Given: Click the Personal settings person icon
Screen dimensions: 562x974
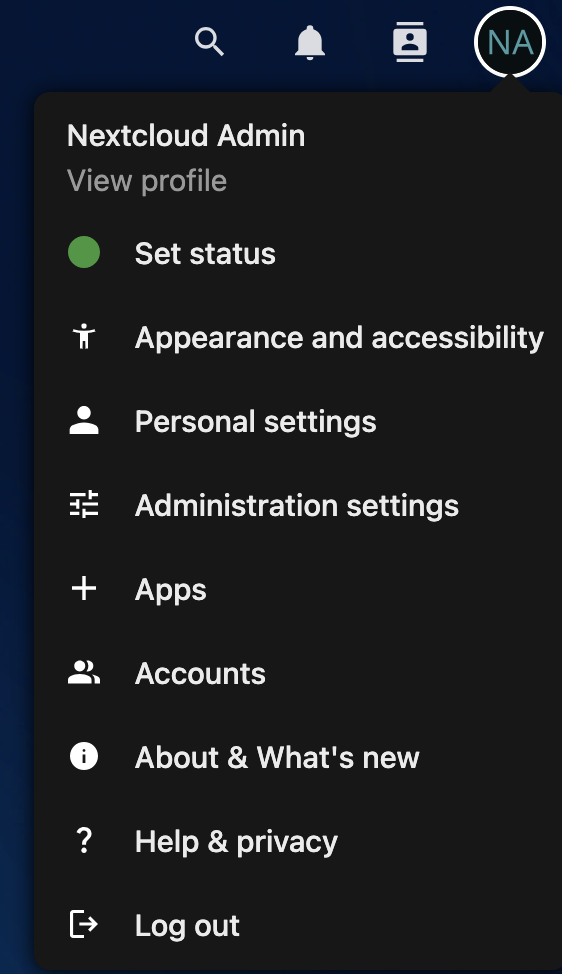Looking at the screenshot, I should point(84,421).
